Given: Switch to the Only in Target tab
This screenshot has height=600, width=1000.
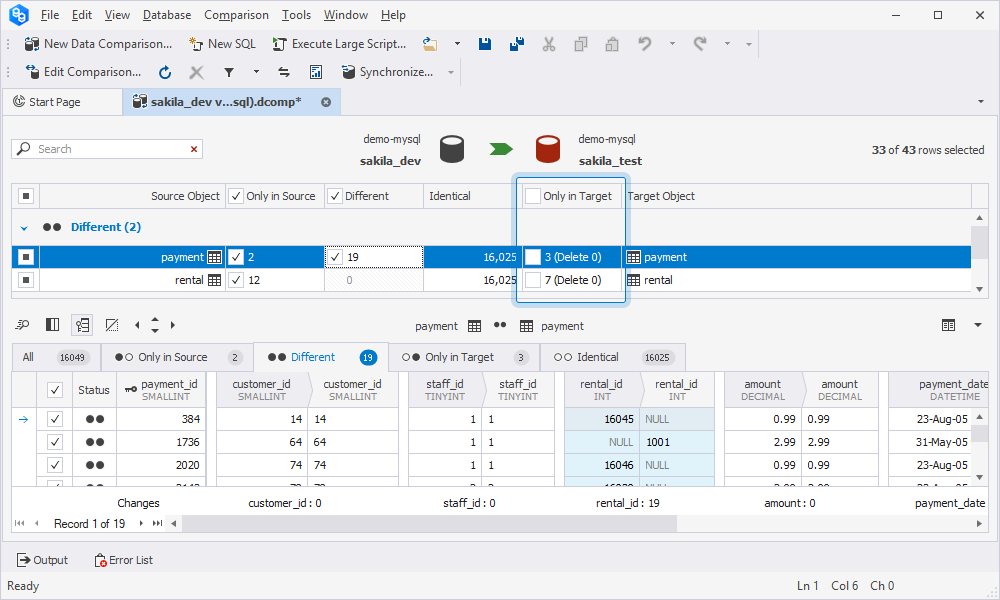Looking at the screenshot, I should point(459,357).
